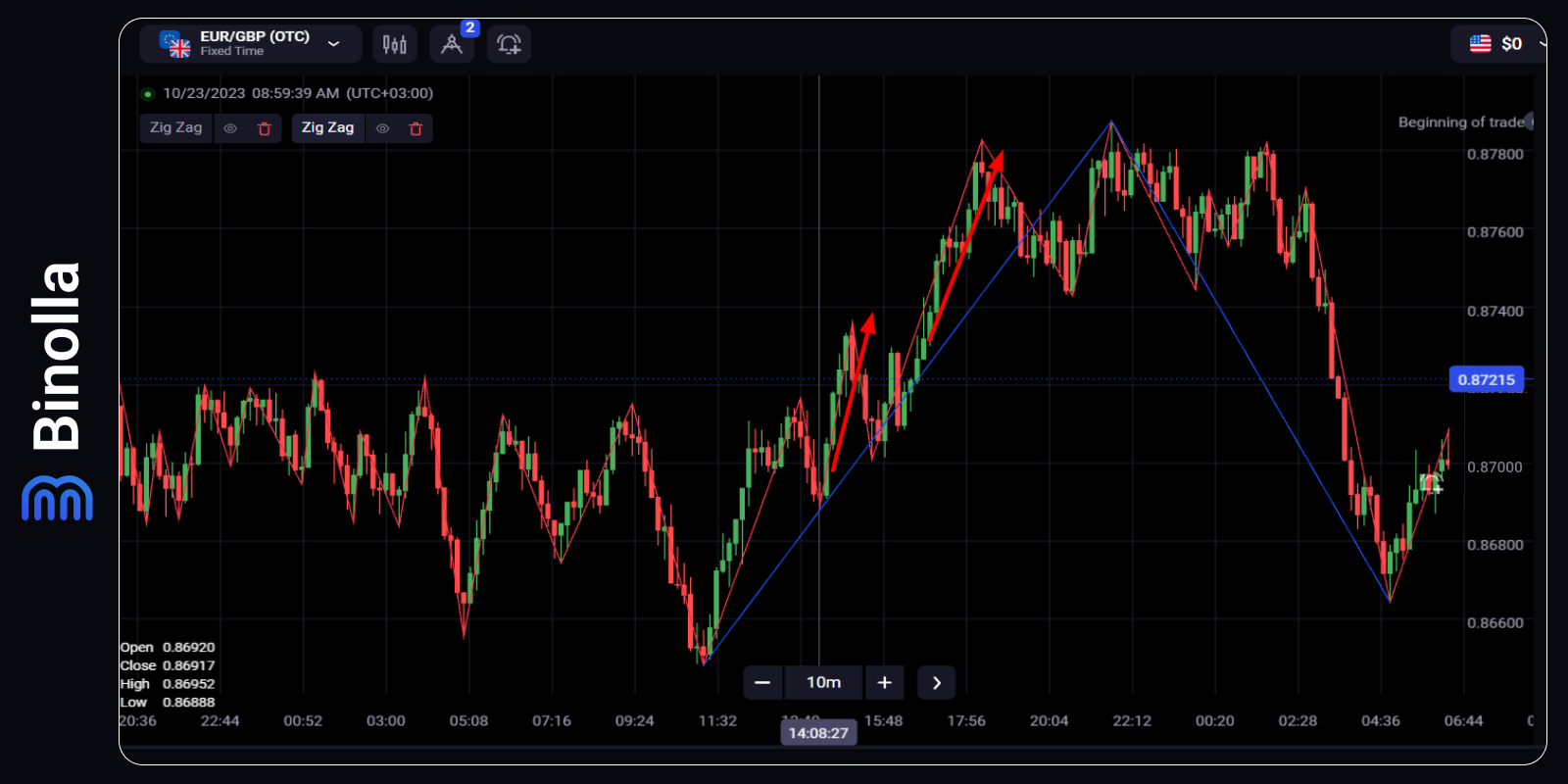
Task: Toggle visibility of the second Zig Zag indicator
Action: coord(383,128)
